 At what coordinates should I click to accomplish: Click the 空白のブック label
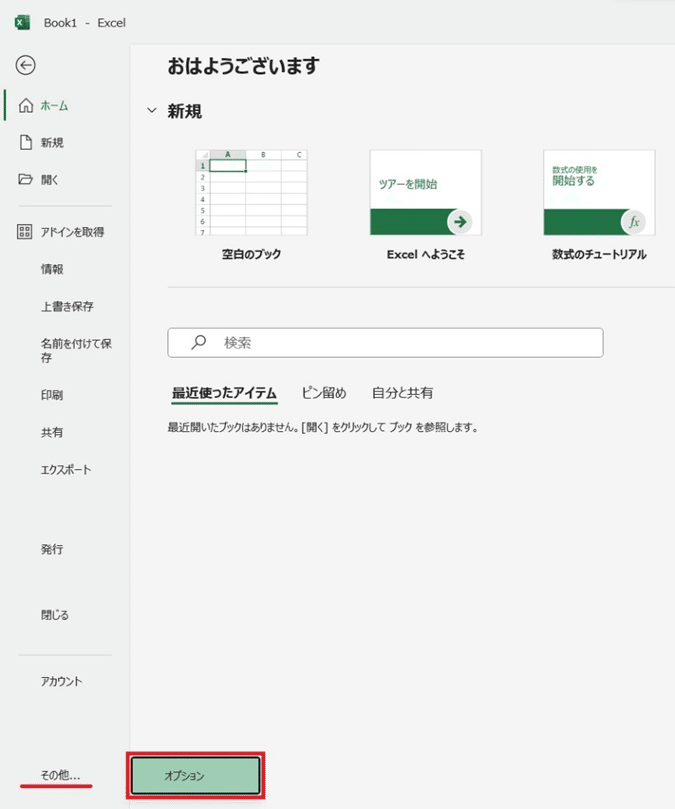coord(251,254)
